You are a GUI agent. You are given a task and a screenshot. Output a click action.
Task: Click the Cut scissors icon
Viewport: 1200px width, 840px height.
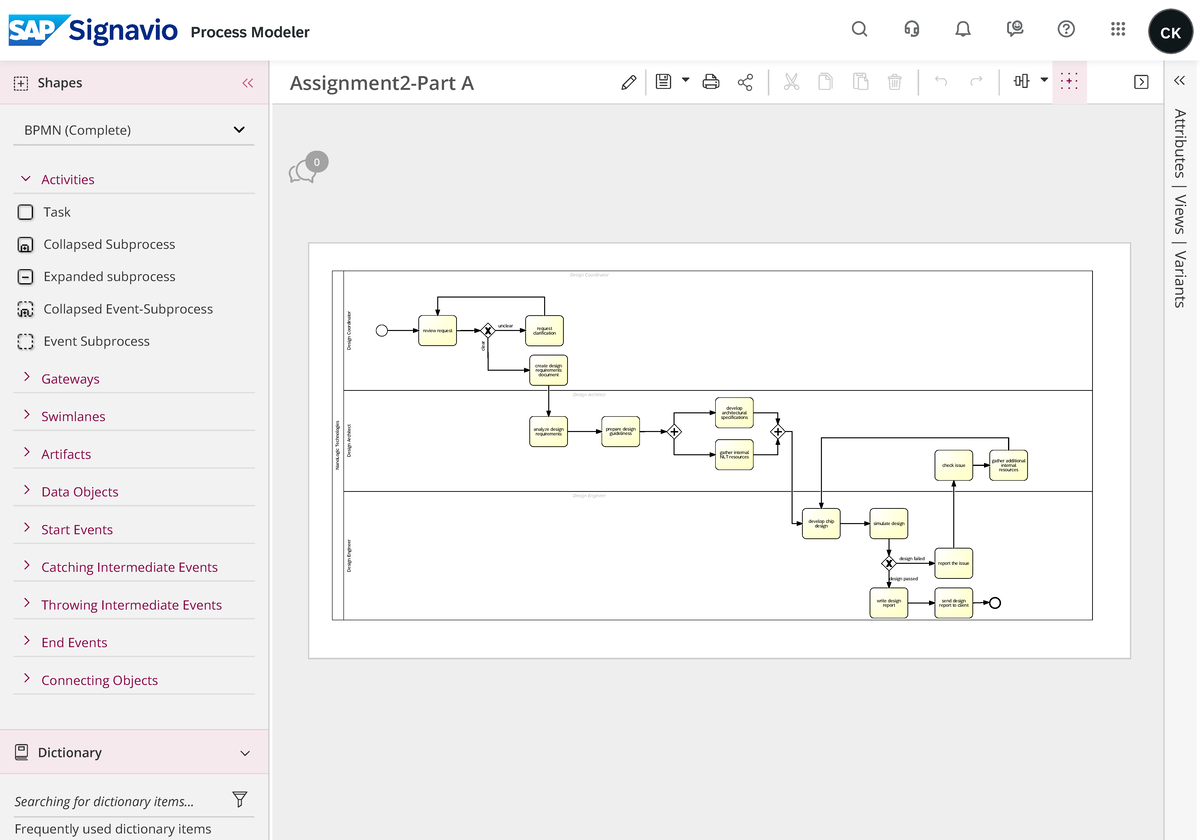pyautogui.click(x=791, y=82)
